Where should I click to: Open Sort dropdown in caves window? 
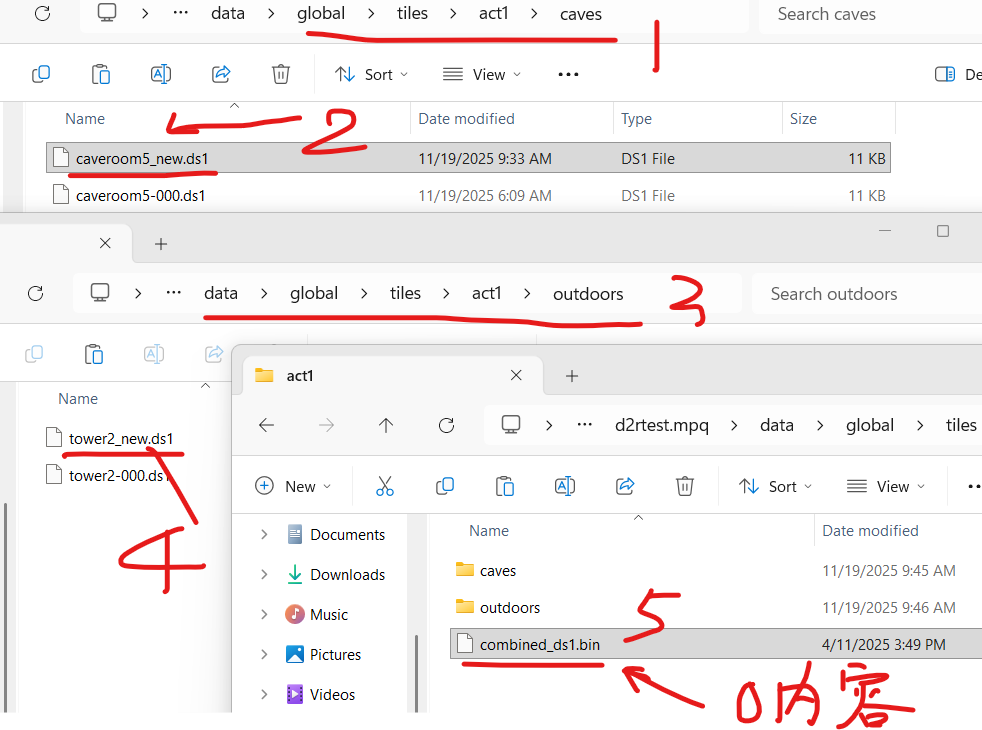pyautogui.click(x=371, y=75)
